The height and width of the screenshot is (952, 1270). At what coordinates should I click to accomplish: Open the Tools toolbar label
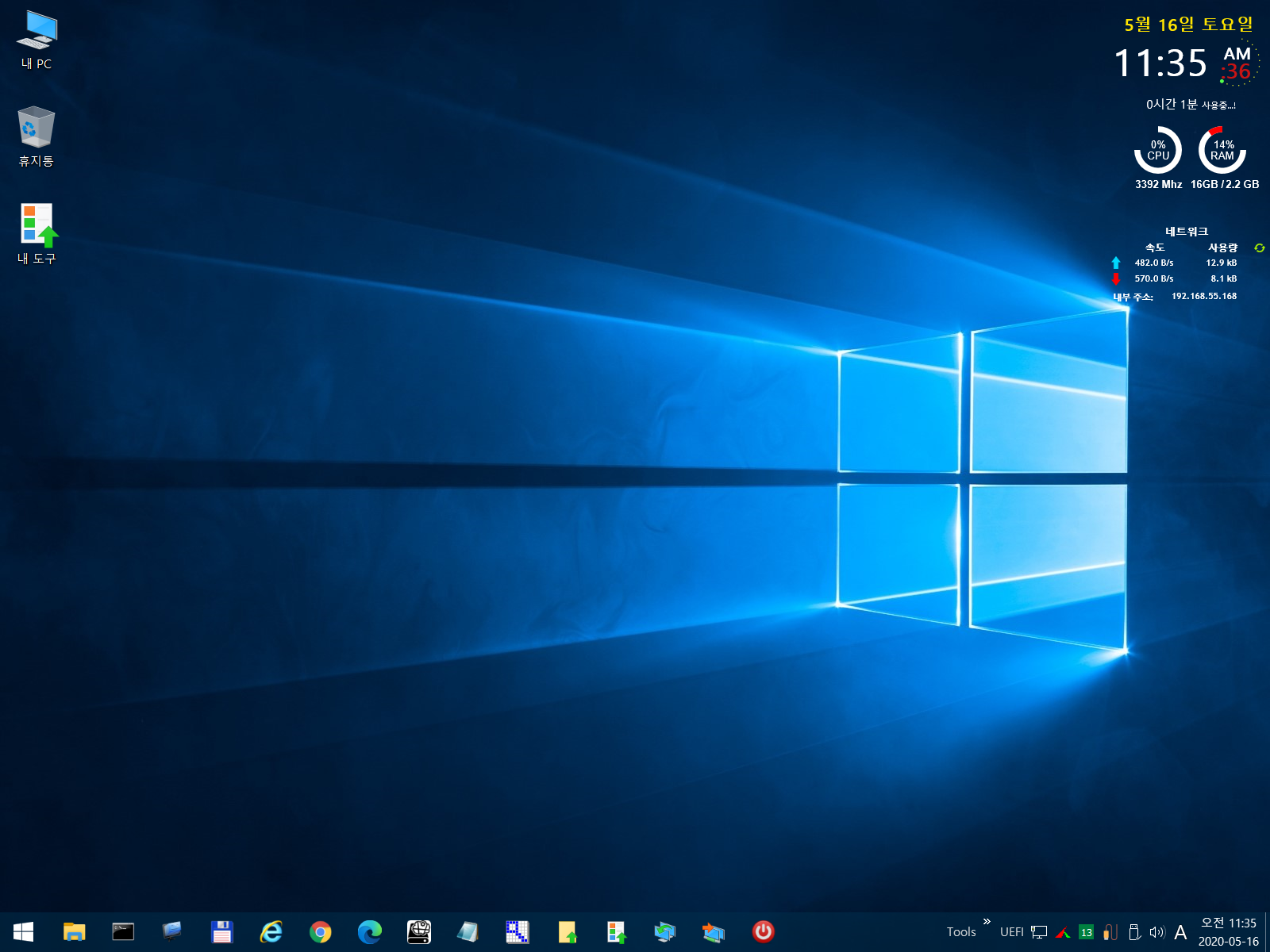point(961,932)
